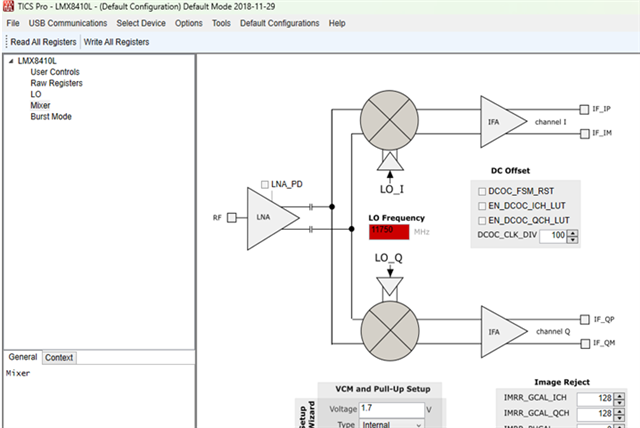Image resolution: width=640 pixels, height=428 pixels.
Task: Click the IF_IP output pin square
Action: tap(584, 109)
